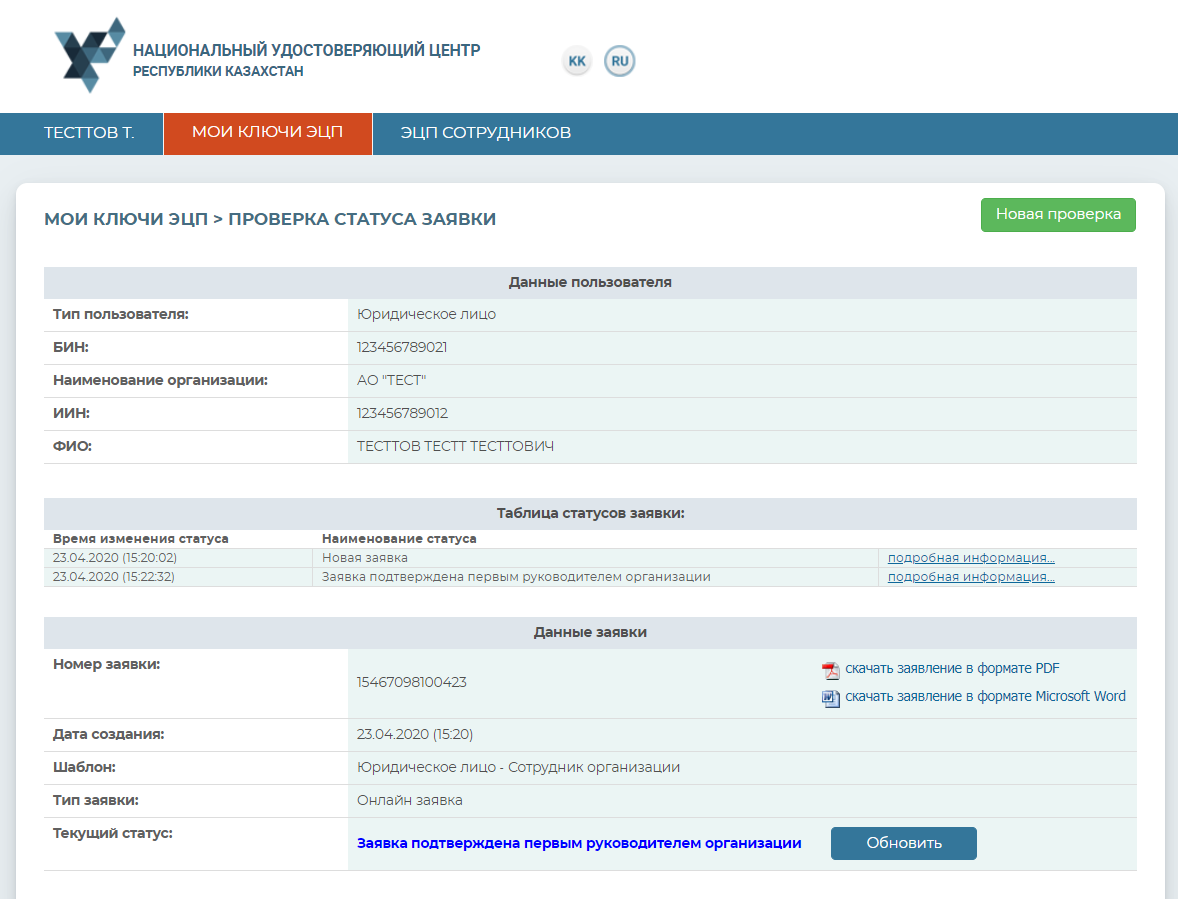Viewport: 1178px width, 899px height.
Task: Open detailed info for Новая заявка status
Action: pyautogui.click(x=970, y=558)
